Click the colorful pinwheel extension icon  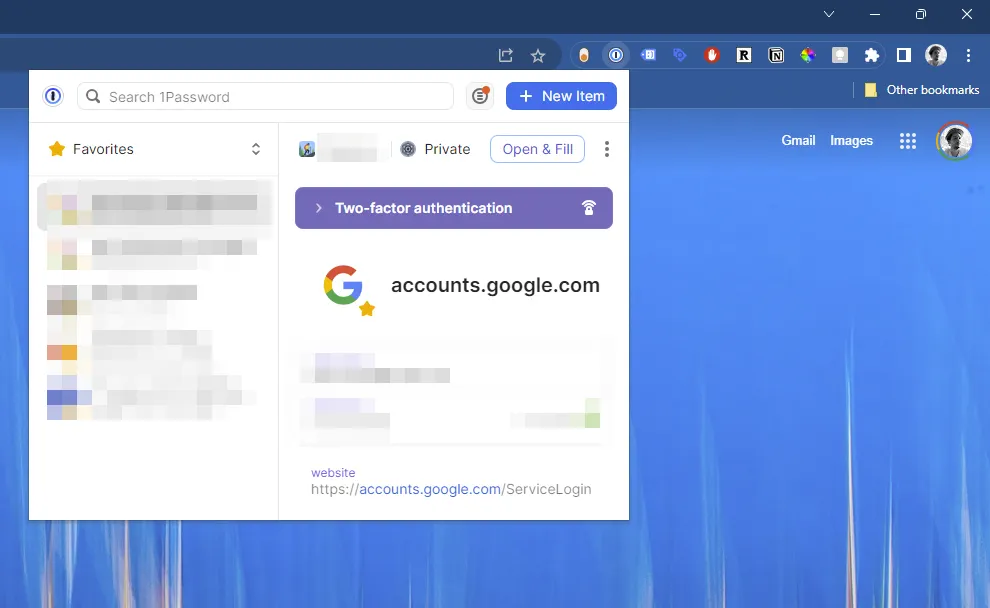[808, 56]
